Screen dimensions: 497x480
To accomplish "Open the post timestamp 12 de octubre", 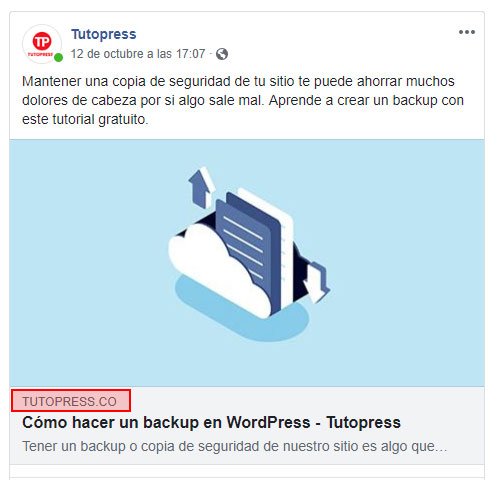I will click(x=138, y=54).
